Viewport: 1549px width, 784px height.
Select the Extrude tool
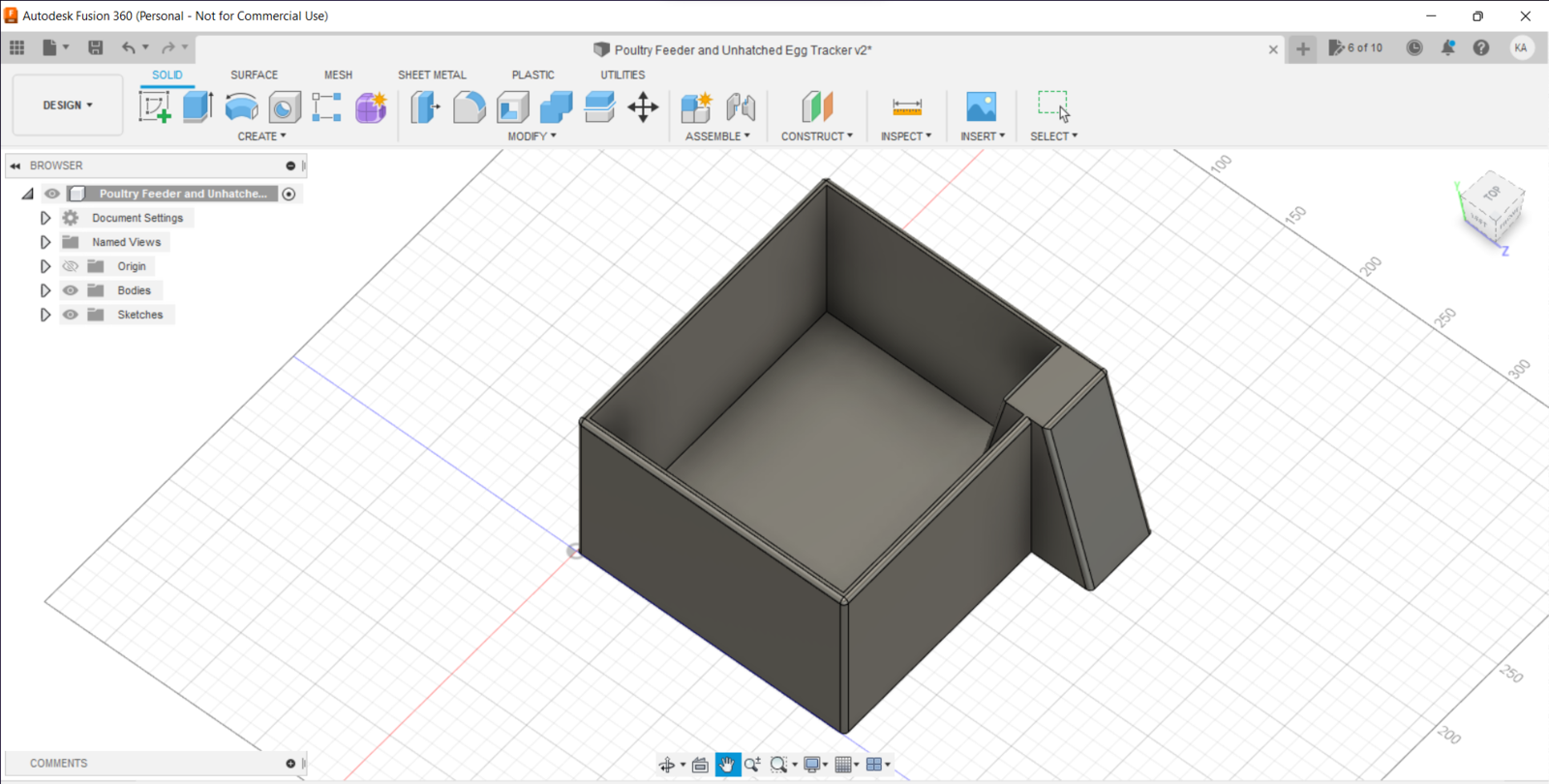point(197,106)
